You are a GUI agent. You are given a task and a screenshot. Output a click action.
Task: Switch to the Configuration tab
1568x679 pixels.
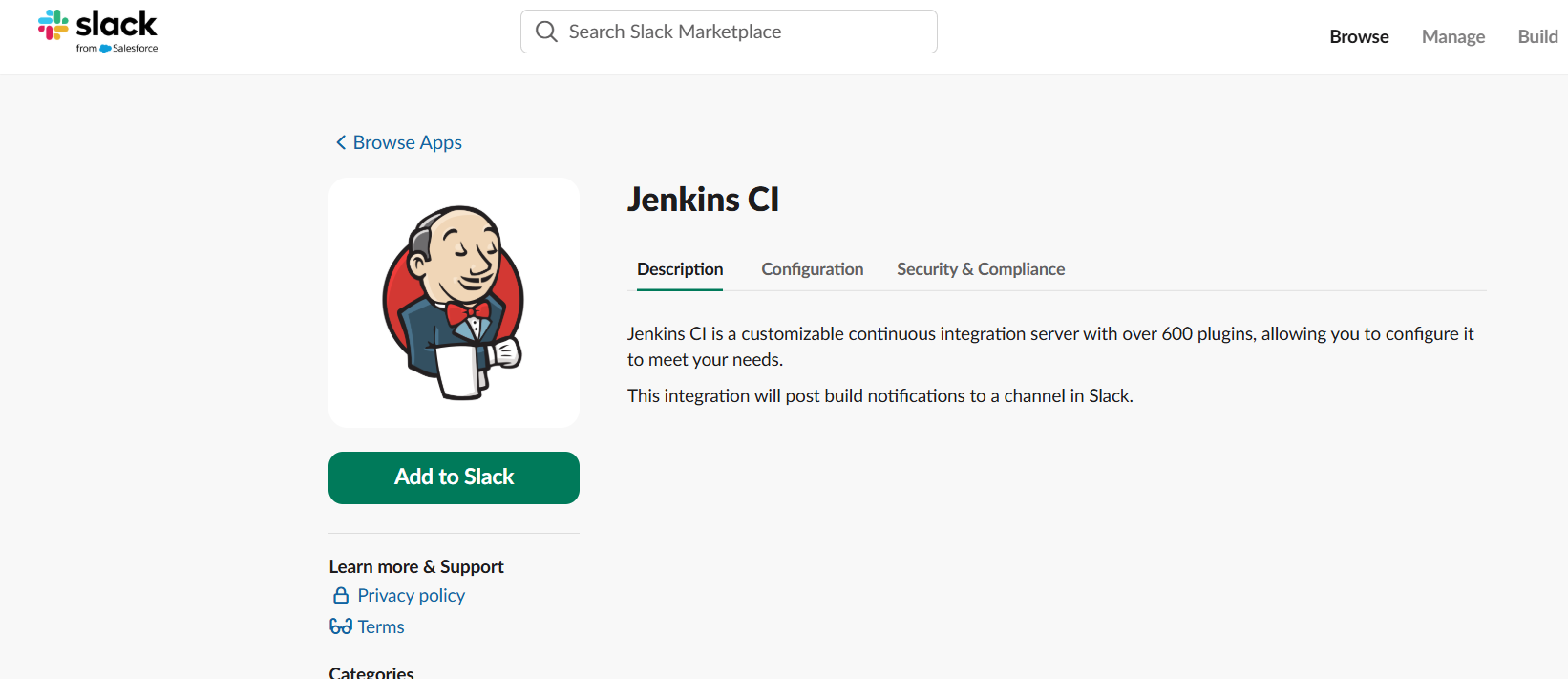pyautogui.click(x=813, y=269)
